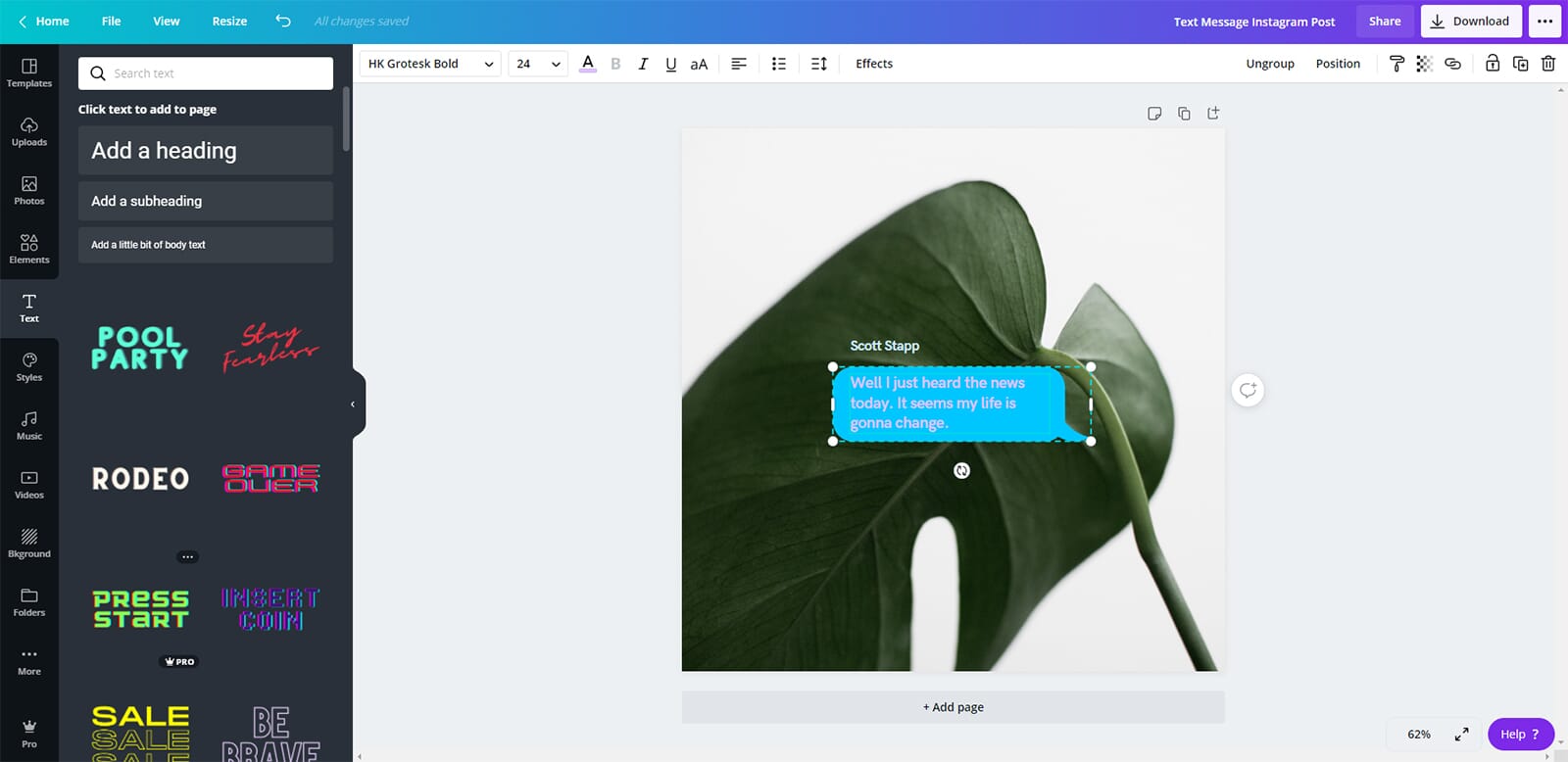Toggle underline formatting

[x=671, y=64]
